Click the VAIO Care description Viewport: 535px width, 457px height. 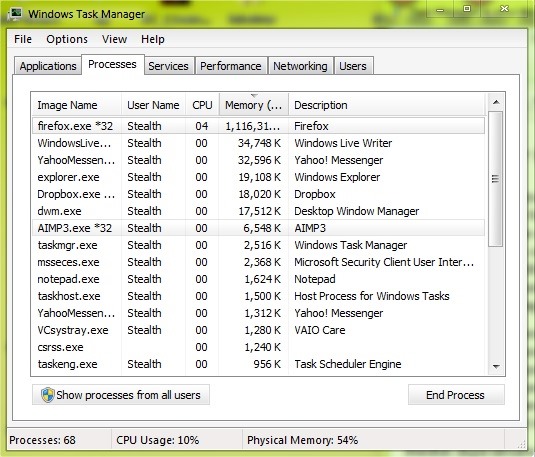(320, 330)
